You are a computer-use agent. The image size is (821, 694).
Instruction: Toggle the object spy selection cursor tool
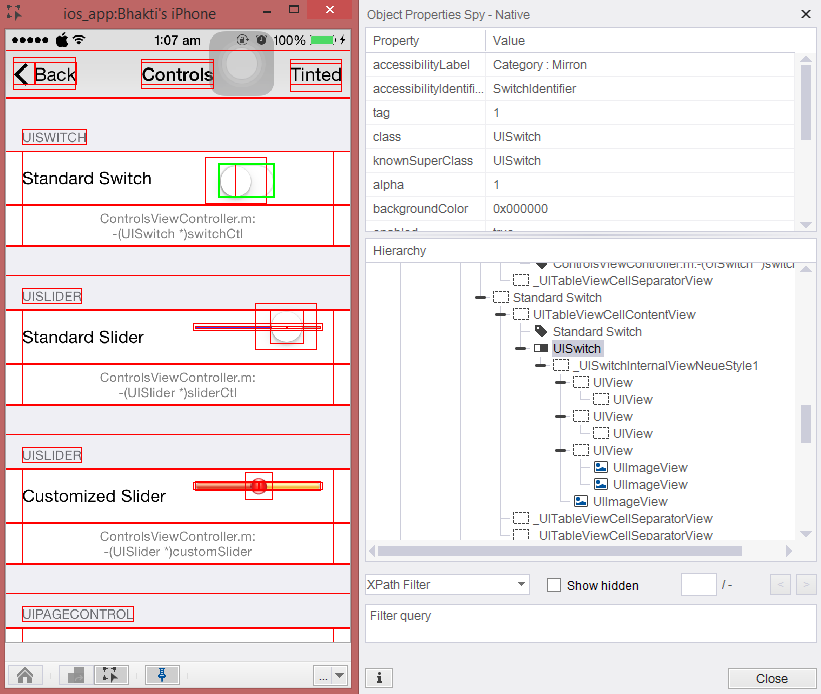point(111,675)
